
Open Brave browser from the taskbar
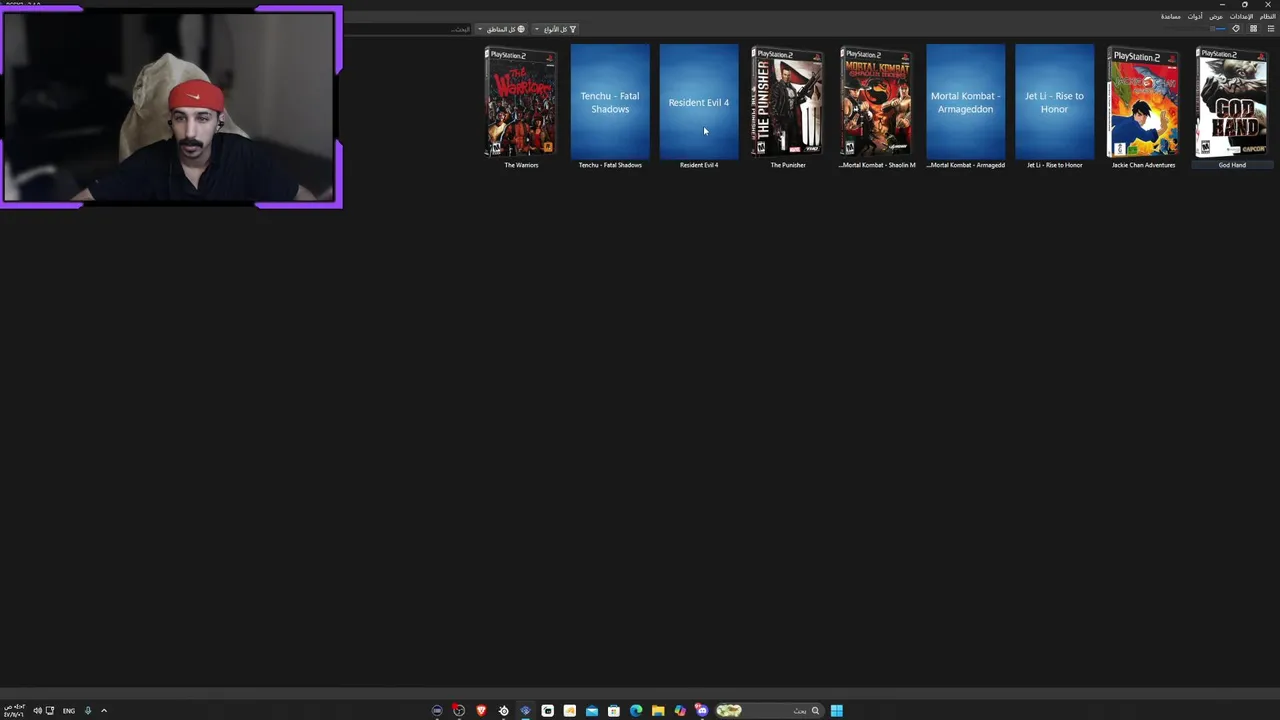pos(481,710)
